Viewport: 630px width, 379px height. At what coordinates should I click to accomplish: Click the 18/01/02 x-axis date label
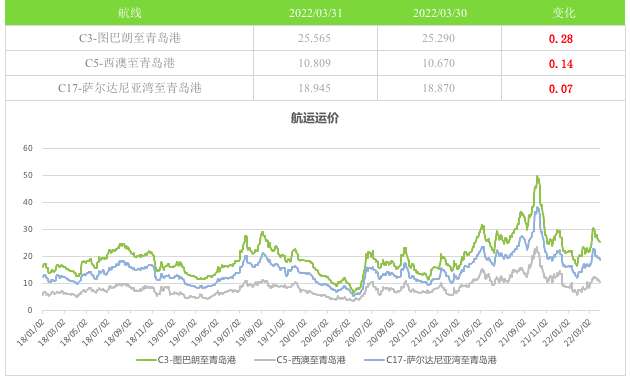point(31,333)
